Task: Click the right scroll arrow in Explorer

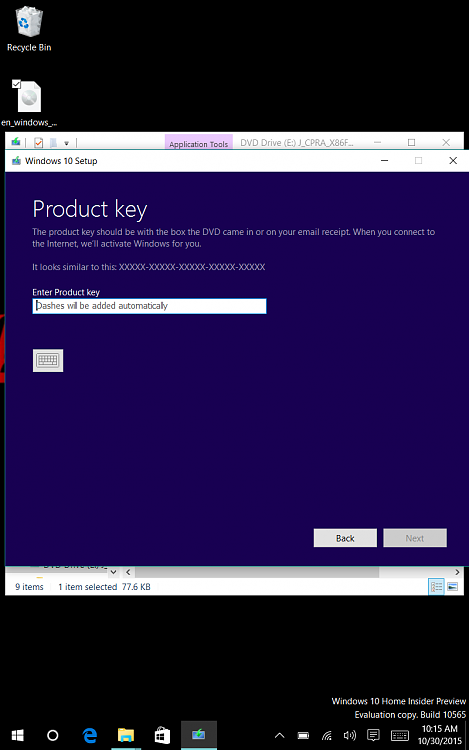Action: click(457, 572)
